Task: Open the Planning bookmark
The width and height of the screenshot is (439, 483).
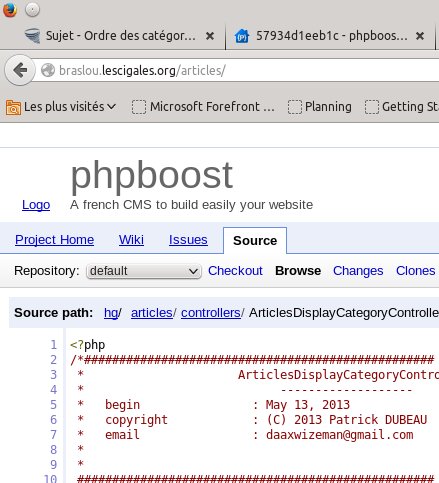Action: 320,107
